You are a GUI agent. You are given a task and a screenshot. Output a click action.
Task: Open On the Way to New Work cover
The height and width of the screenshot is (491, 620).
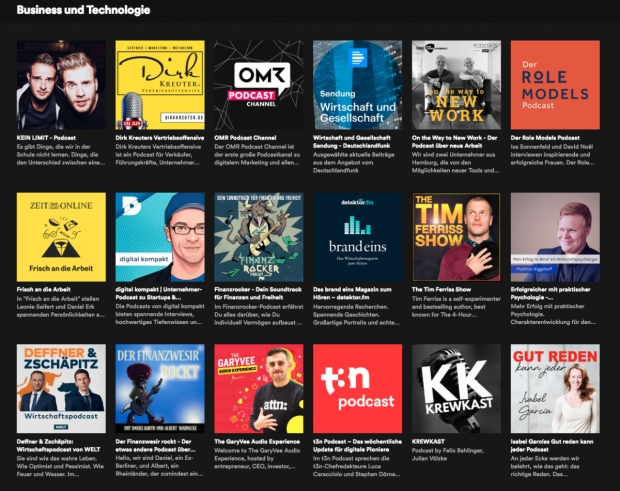(x=456, y=85)
